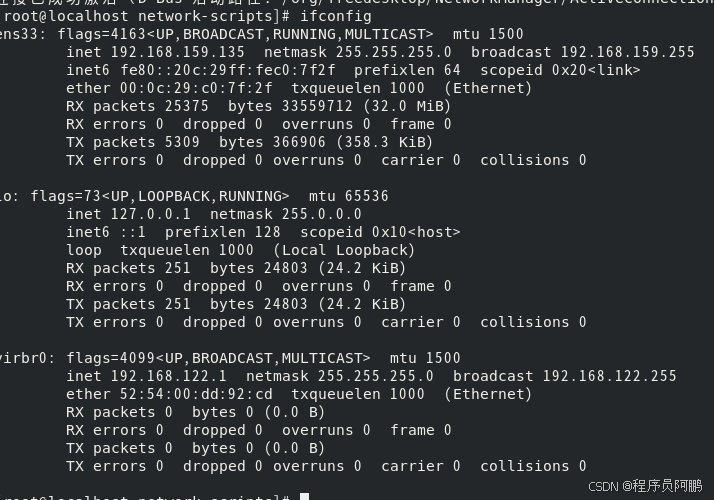This screenshot has height=500, width=714.
Task: Click the ens33 netmask 255.255.255.0
Action: [x=393, y=52]
